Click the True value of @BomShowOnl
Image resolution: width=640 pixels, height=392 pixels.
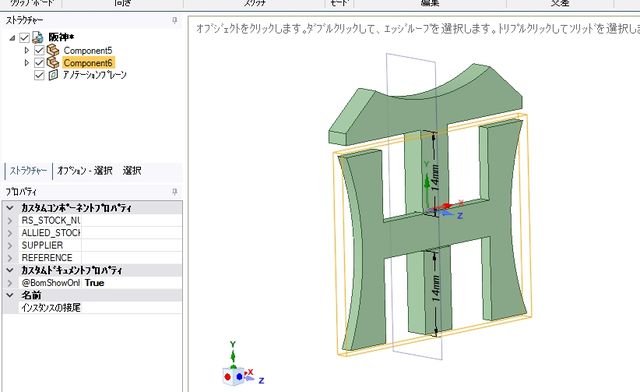click(x=95, y=283)
